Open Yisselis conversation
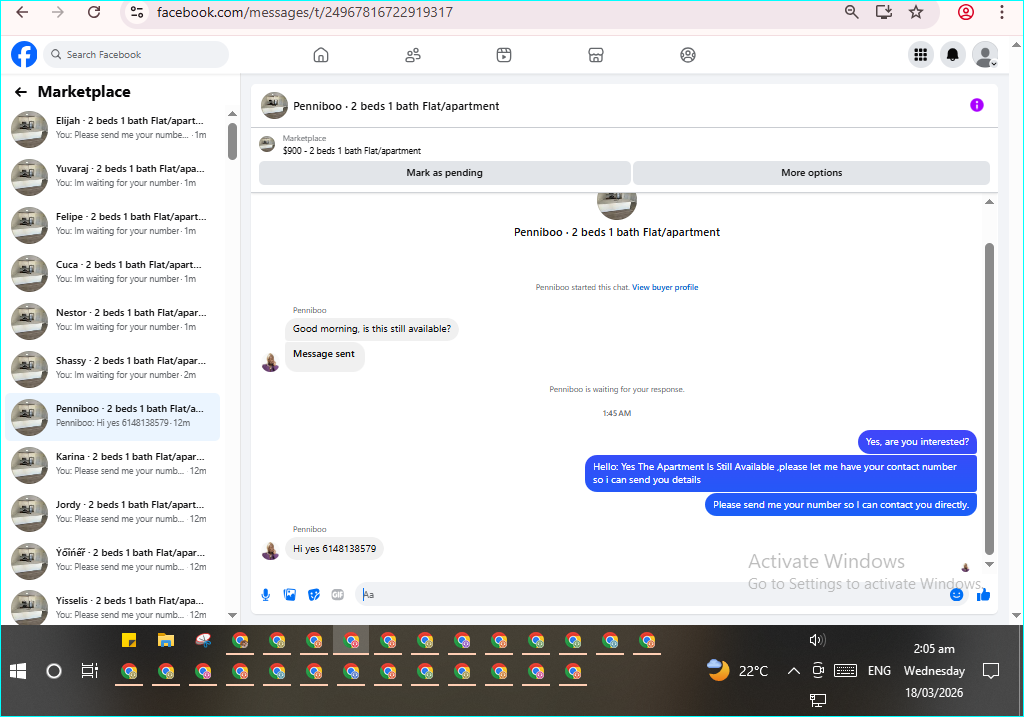 [x=112, y=607]
